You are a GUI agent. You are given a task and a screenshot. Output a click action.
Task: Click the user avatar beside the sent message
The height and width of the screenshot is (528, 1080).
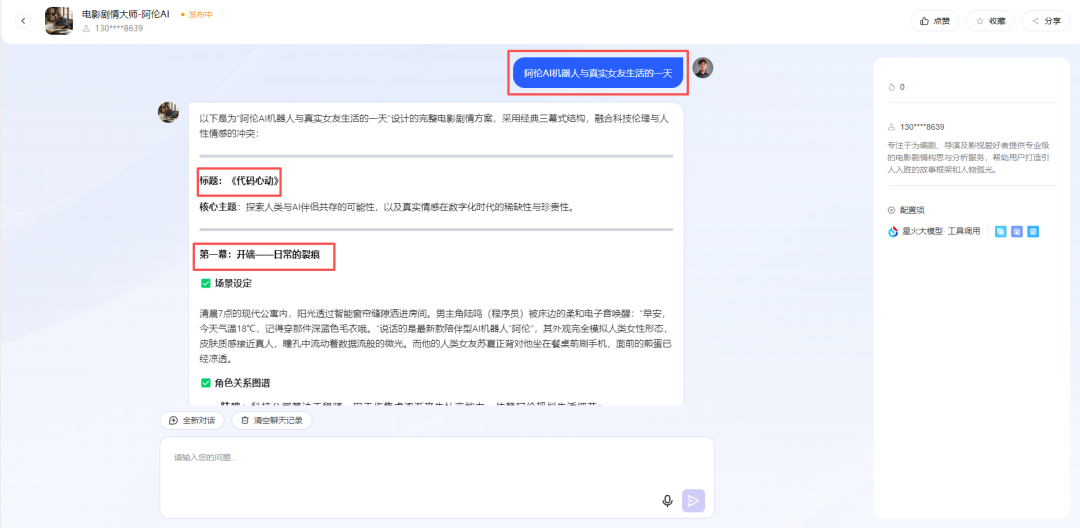click(x=703, y=68)
